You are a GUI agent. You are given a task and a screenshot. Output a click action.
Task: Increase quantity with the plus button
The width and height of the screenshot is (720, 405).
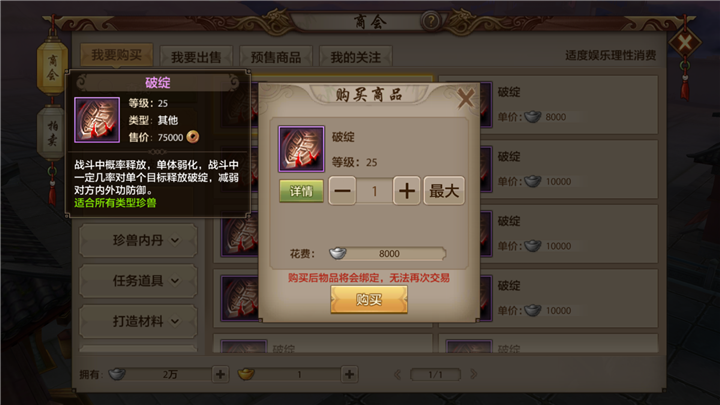407,191
